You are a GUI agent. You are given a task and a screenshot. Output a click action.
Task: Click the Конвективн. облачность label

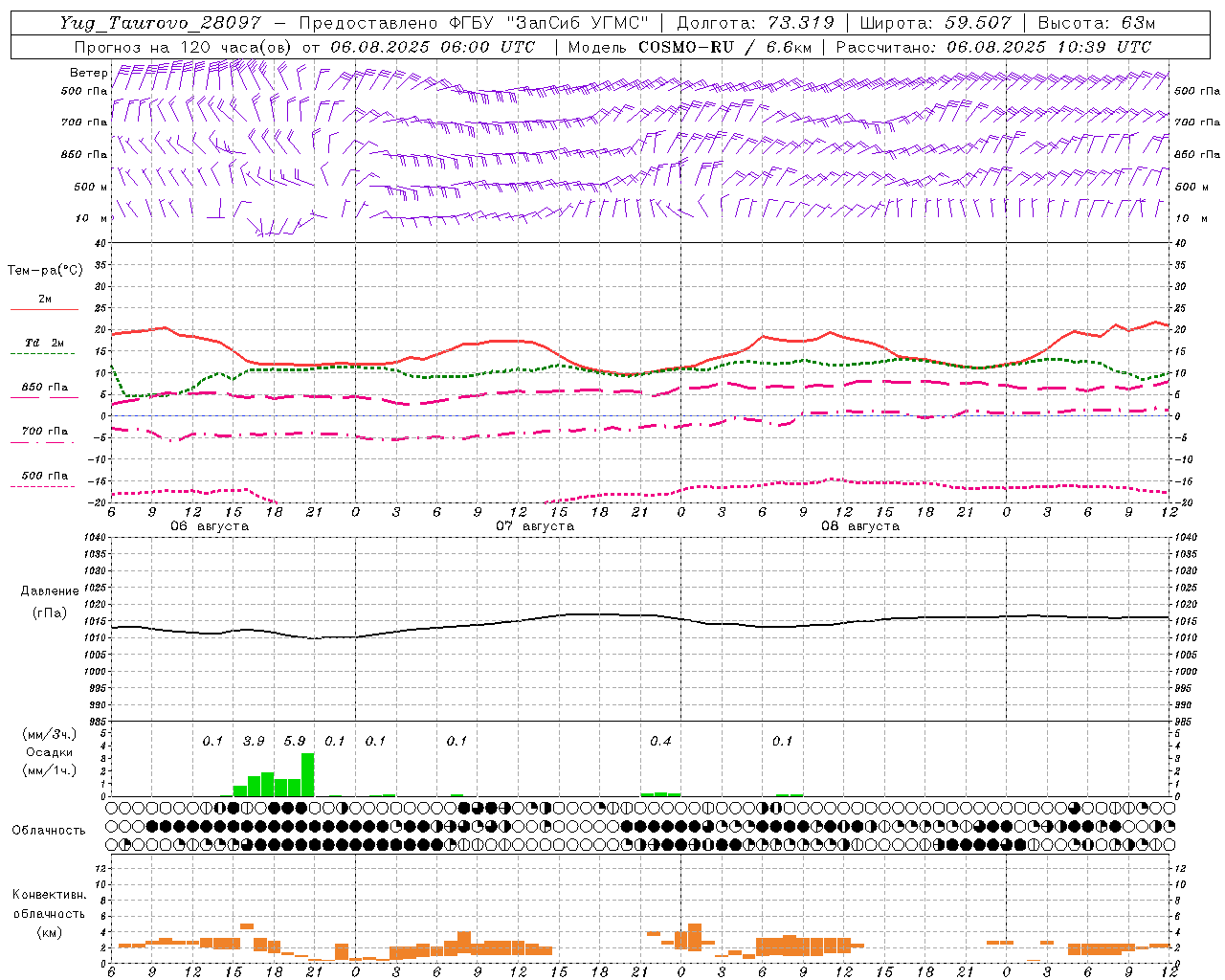coord(49,904)
